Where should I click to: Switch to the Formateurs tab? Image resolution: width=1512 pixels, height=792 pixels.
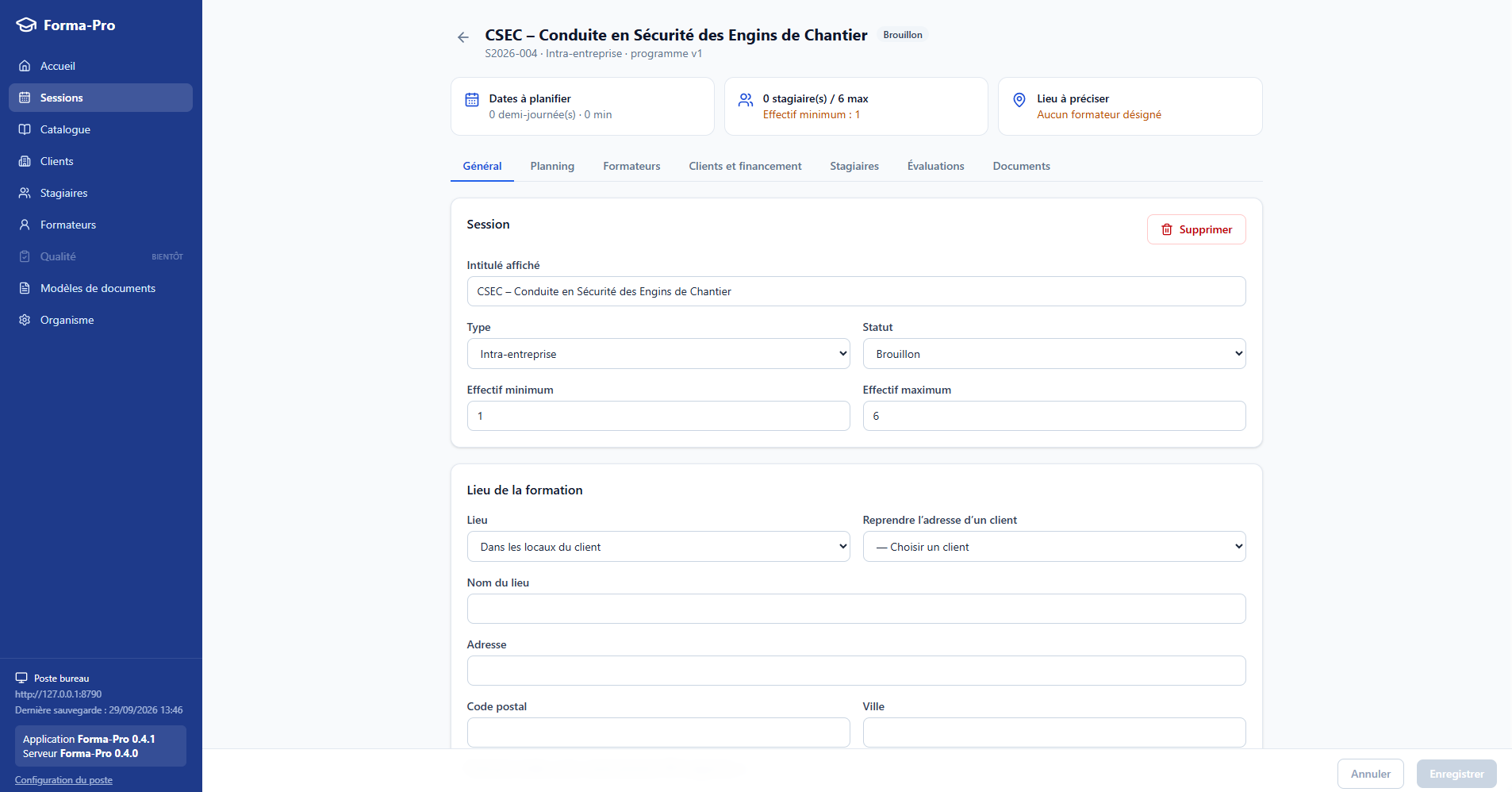pyautogui.click(x=631, y=166)
